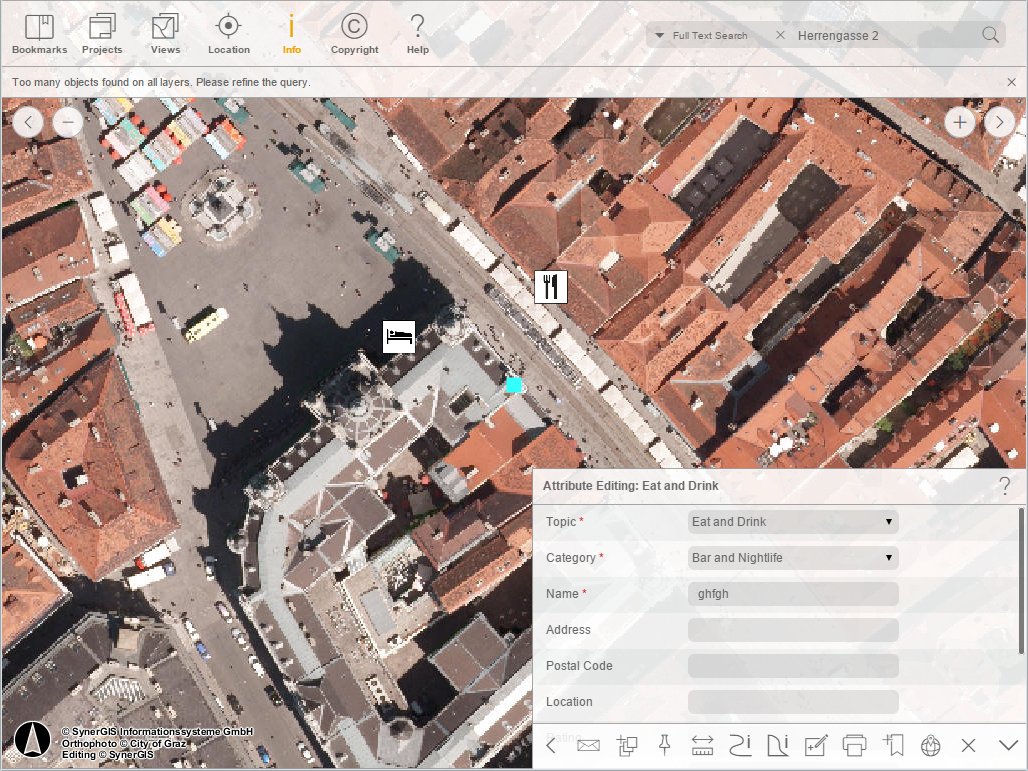Dismiss the 'Too many objects found' message
This screenshot has height=771, width=1028.
click(1011, 82)
